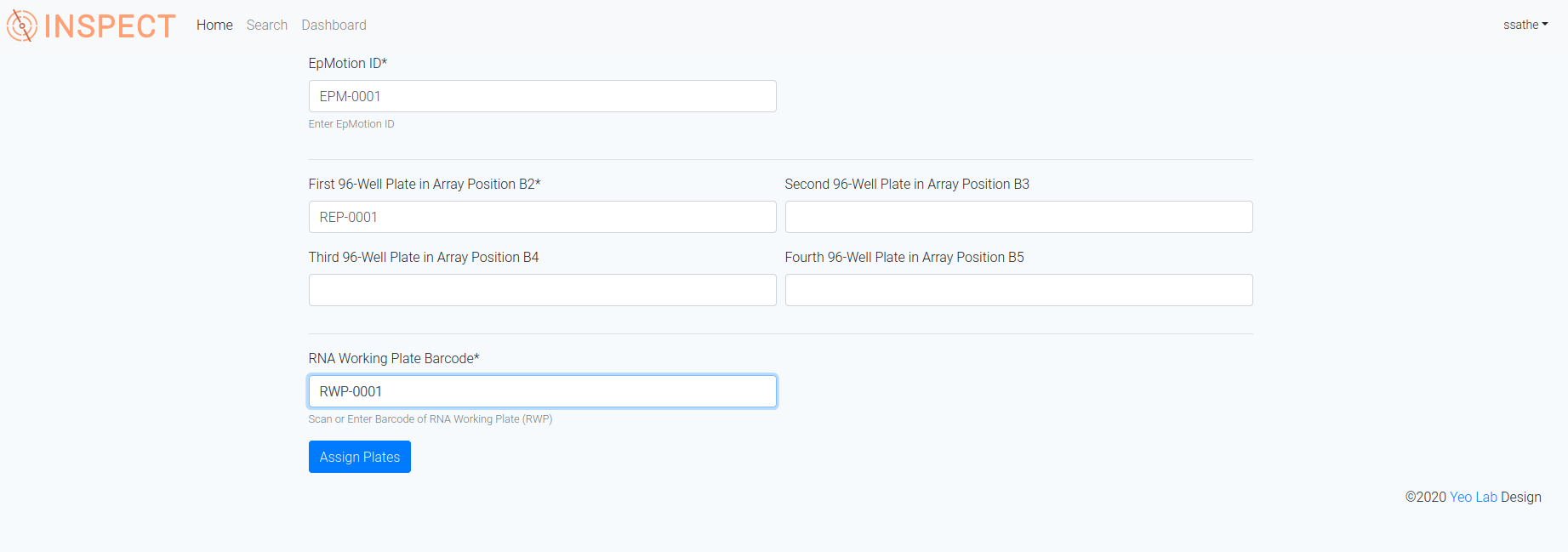
Task: Open the Home navigation link
Action: (x=214, y=26)
